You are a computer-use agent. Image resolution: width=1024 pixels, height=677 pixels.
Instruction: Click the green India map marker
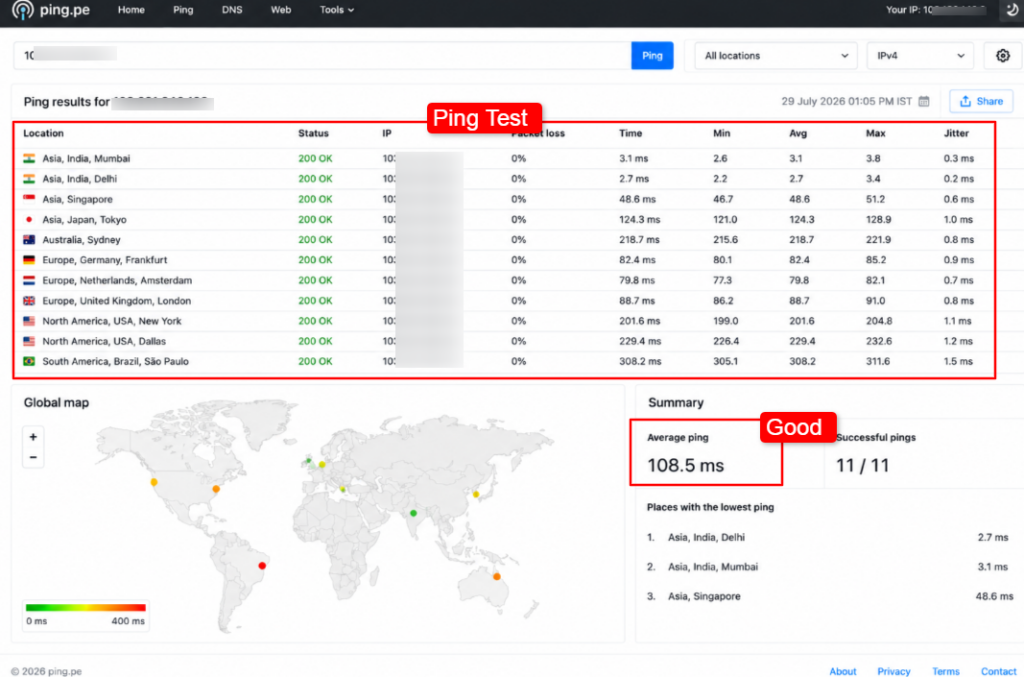pyautogui.click(x=413, y=513)
